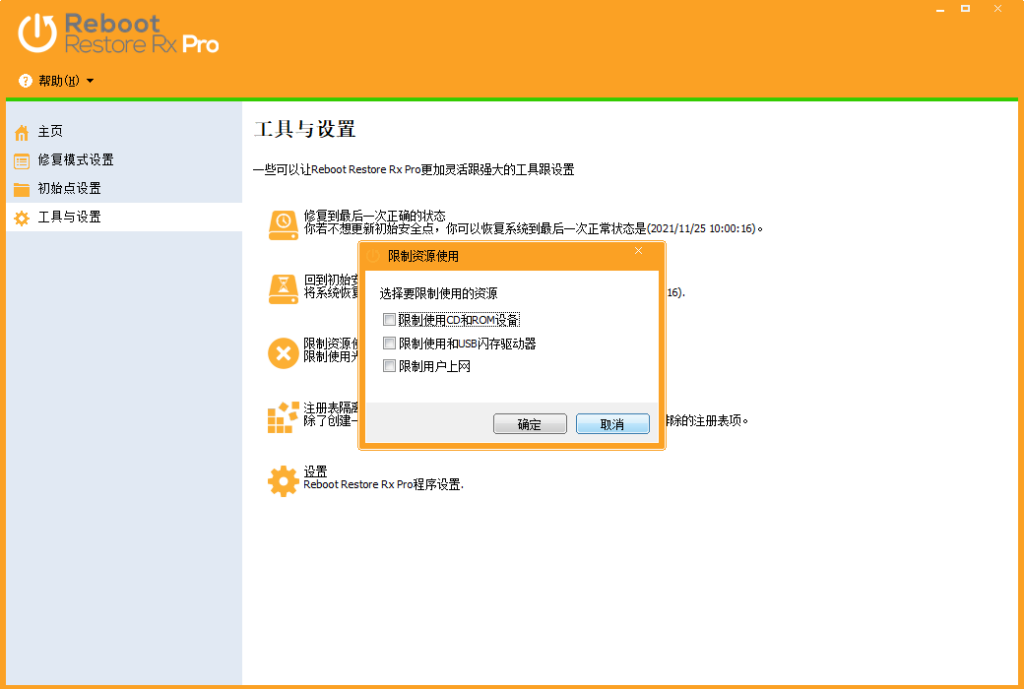Click the 工具与设置 gear icon in sidebar
Screen dimensions: 1024x689
(20, 216)
